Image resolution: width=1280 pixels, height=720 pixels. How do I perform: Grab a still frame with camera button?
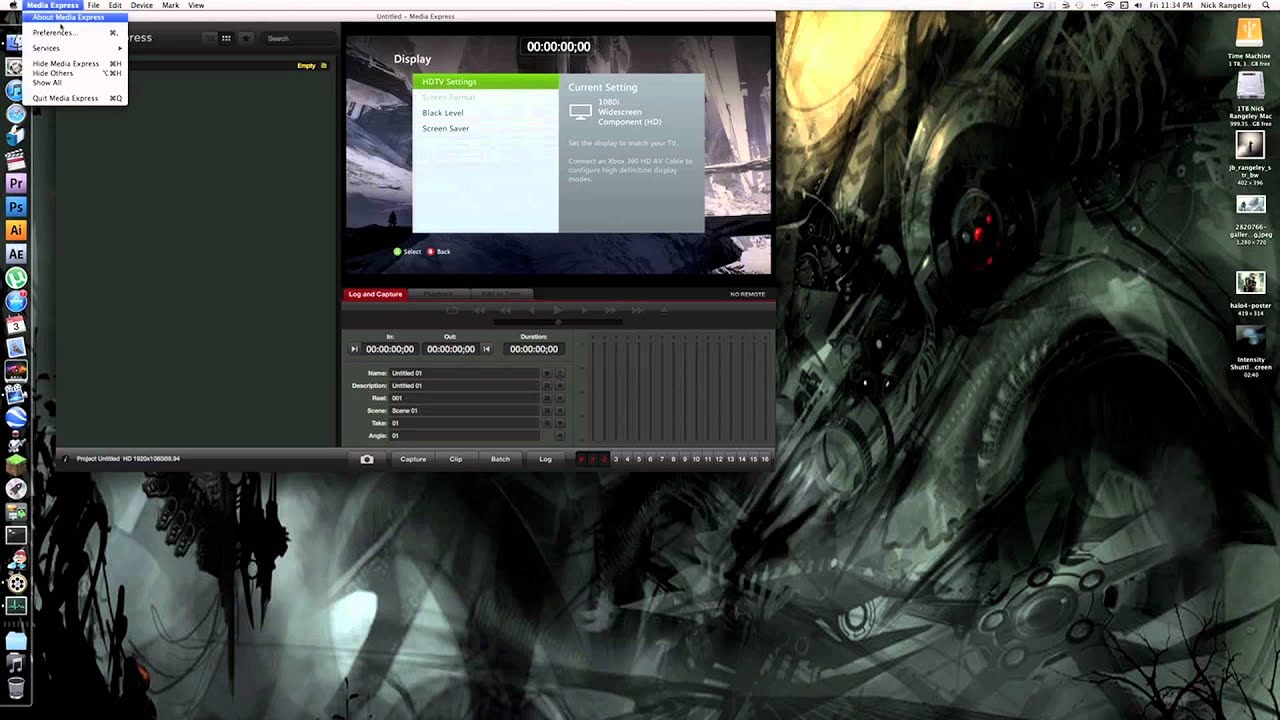click(x=367, y=459)
